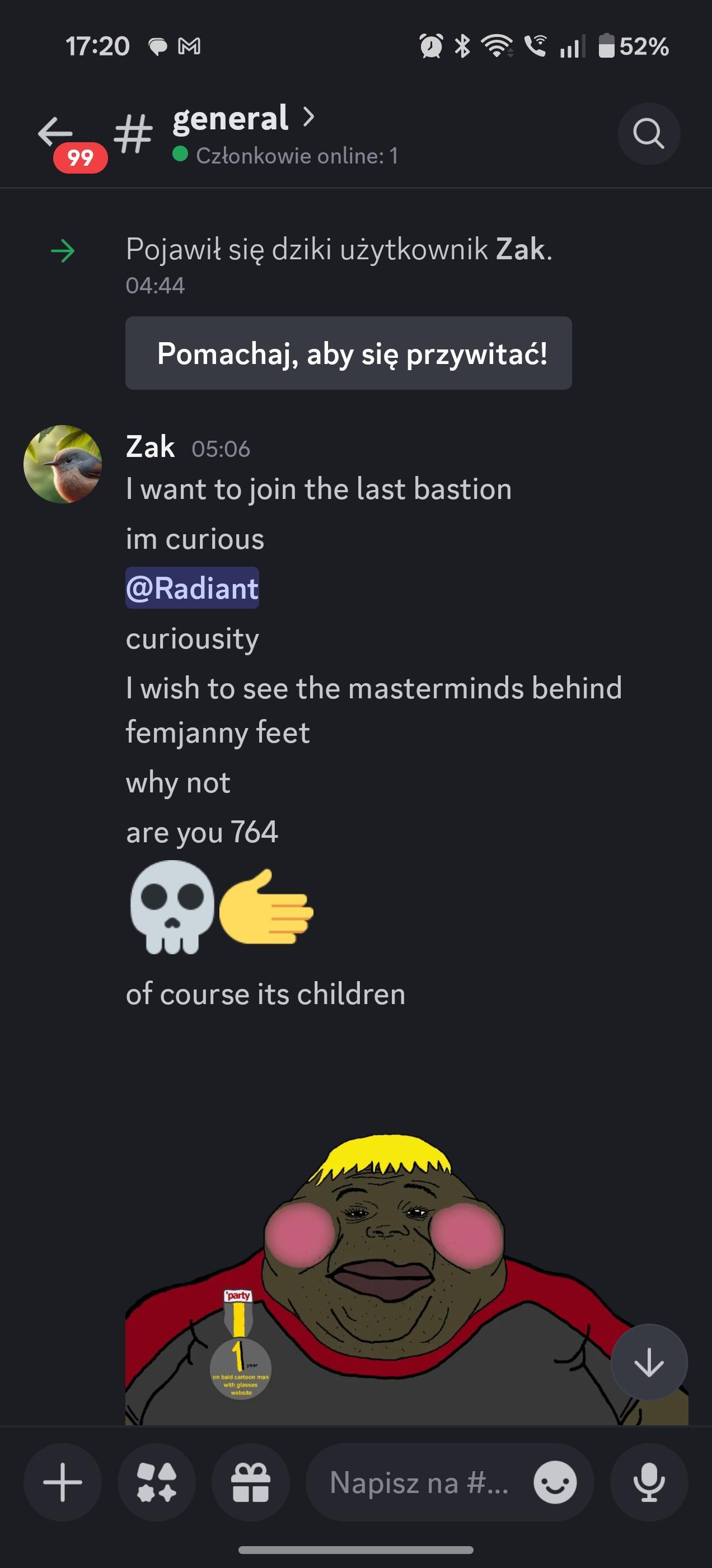
Task: Tap the channel hashtag icon
Action: tap(133, 134)
